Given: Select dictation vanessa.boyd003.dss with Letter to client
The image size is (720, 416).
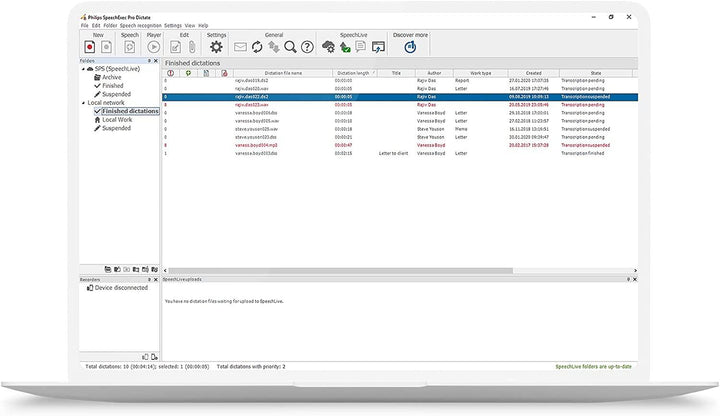Looking at the screenshot, I should click(400, 153).
